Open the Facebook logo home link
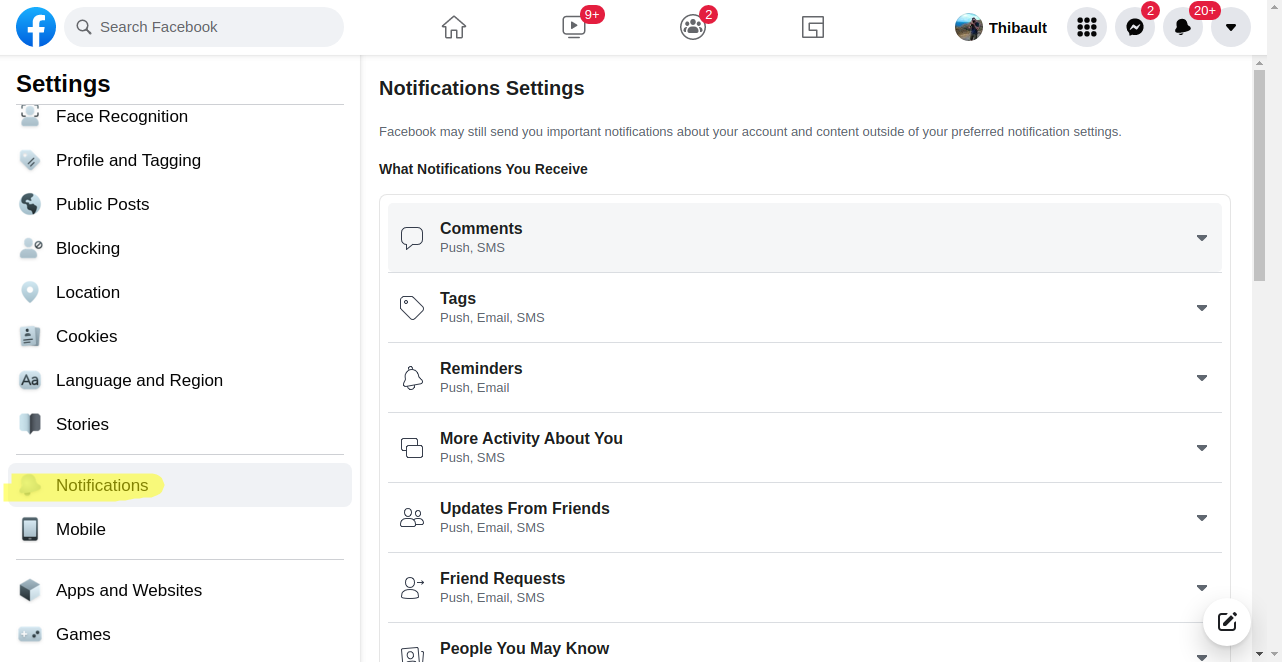1282x662 pixels. click(x=36, y=27)
